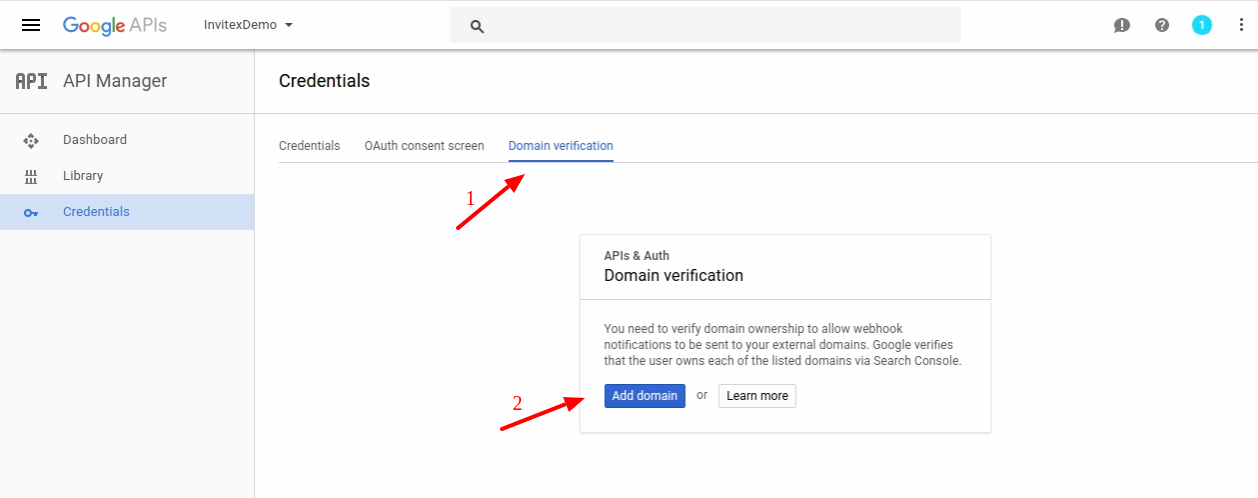Click the Dashboard icon in sidebar
Screen dimensions: 1258x498
31,141
